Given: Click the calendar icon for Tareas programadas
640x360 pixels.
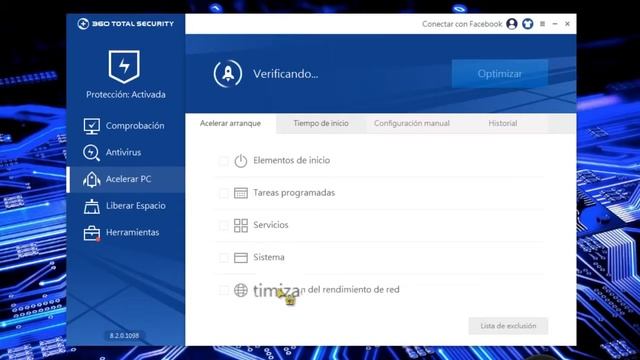Looking at the screenshot, I should 240,193.
